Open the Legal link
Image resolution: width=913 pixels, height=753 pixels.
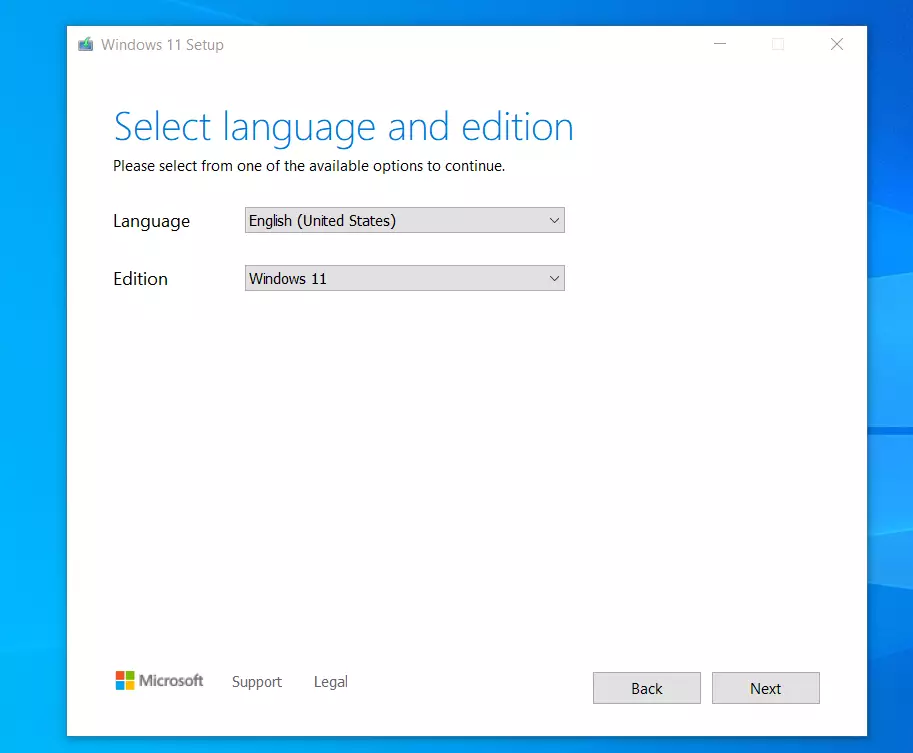331,681
